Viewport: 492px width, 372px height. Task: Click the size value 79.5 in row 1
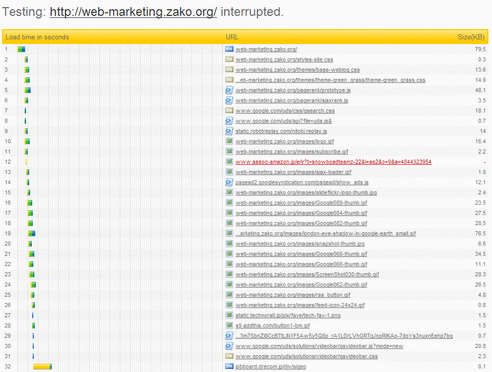(480, 49)
